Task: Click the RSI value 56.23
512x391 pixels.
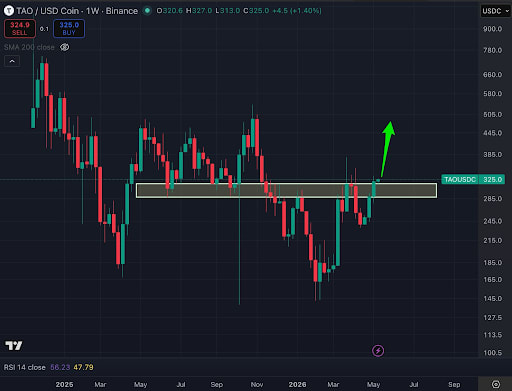Action: 60,367
